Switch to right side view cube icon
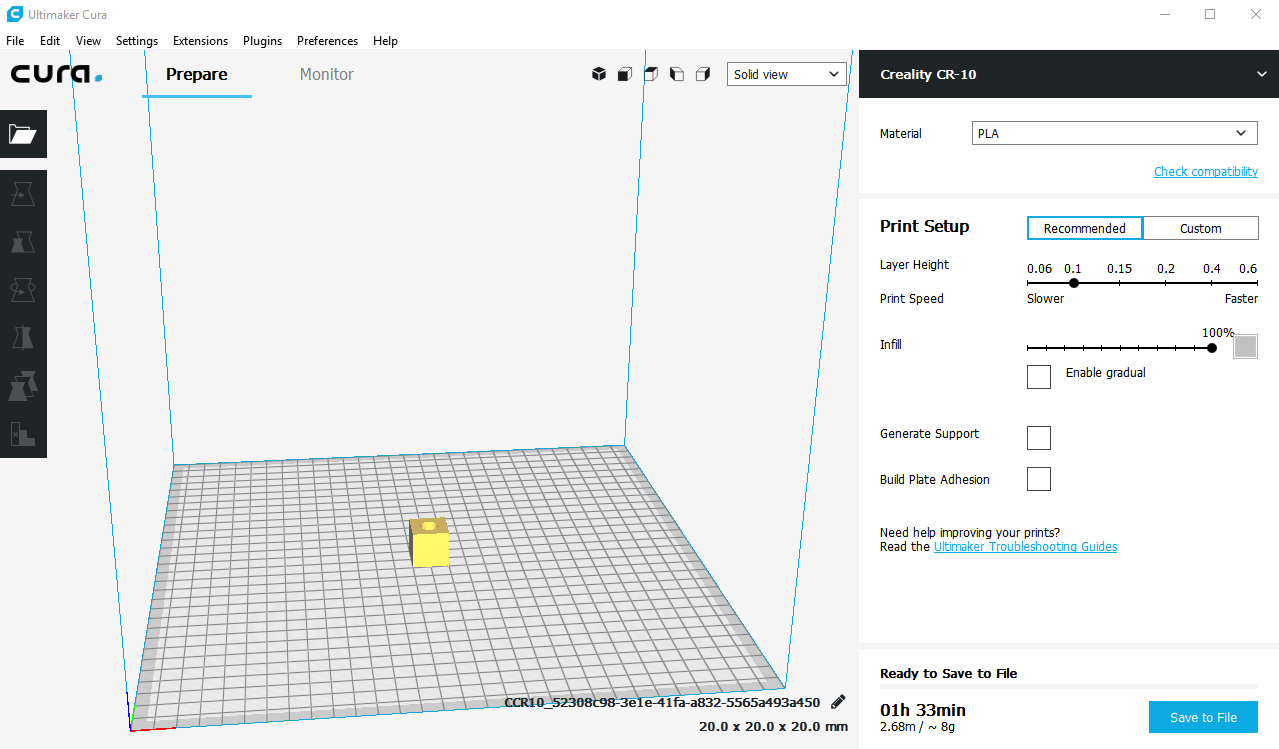1279x749 pixels. (x=703, y=74)
